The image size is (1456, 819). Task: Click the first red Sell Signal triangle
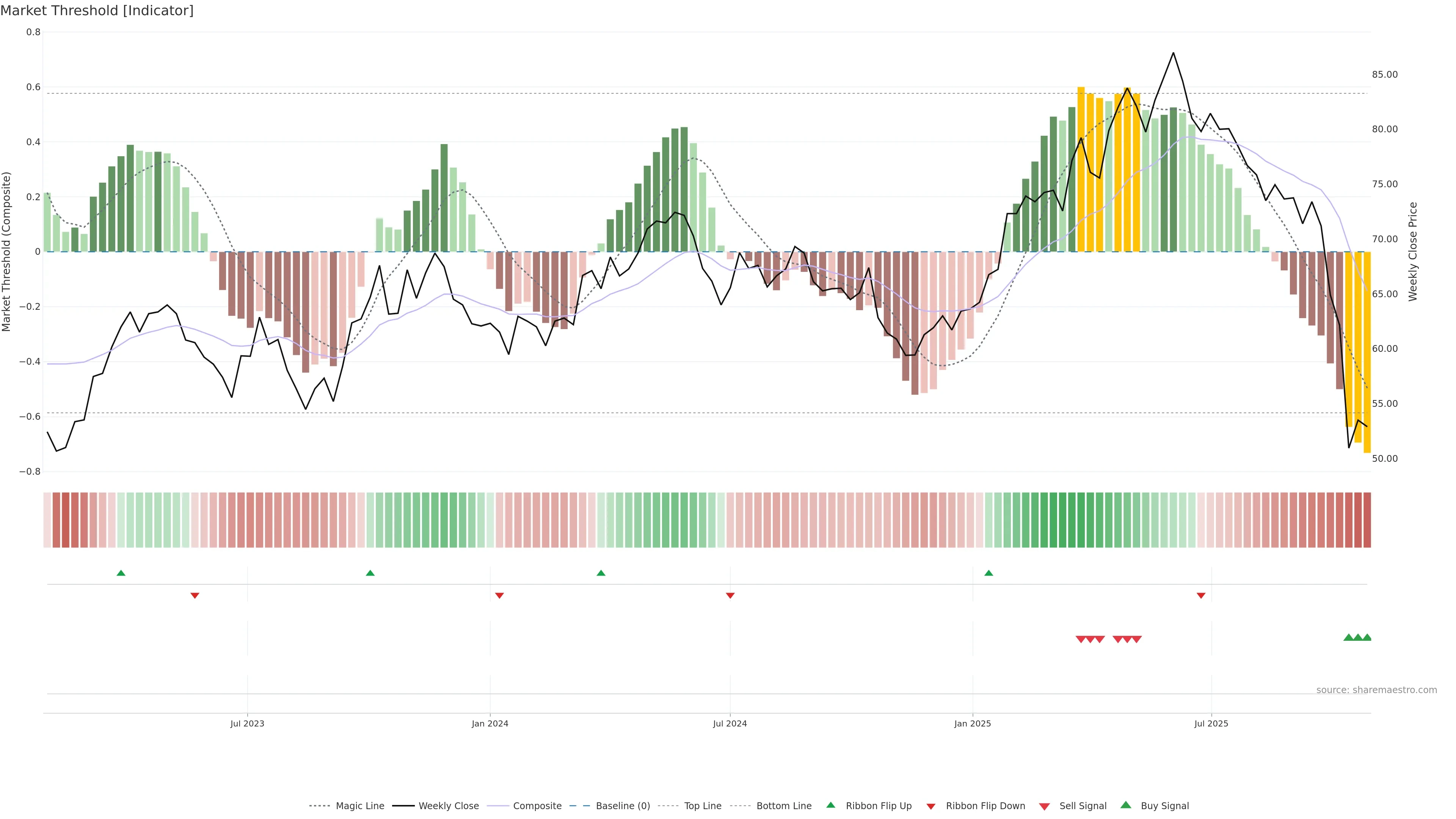(1081, 639)
